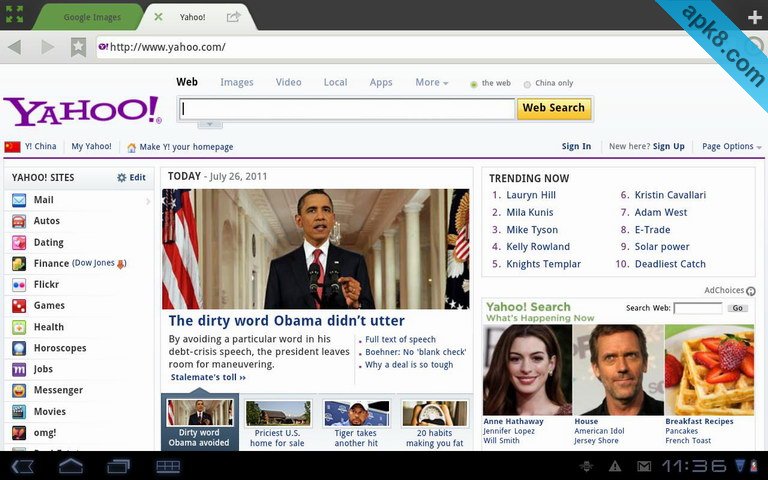Click the Yahoo! search input field
Viewport: 768px width, 480px height.
pos(347,109)
